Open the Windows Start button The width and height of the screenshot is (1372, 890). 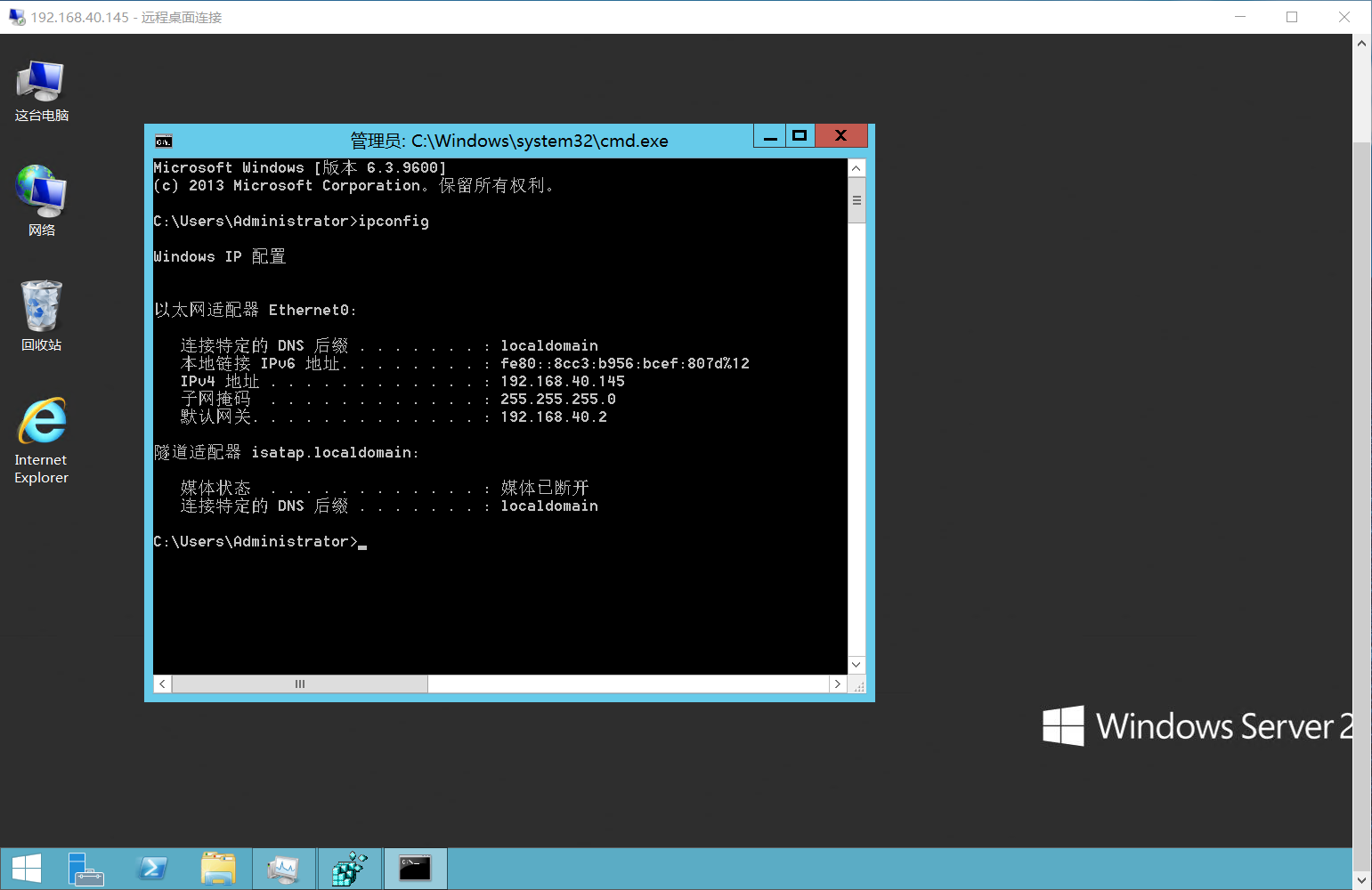pyautogui.click(x=26, y=869)
